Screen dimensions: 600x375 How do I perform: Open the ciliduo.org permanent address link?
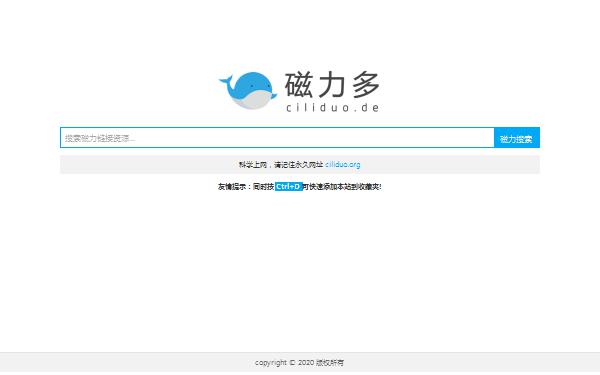[342, 165]
